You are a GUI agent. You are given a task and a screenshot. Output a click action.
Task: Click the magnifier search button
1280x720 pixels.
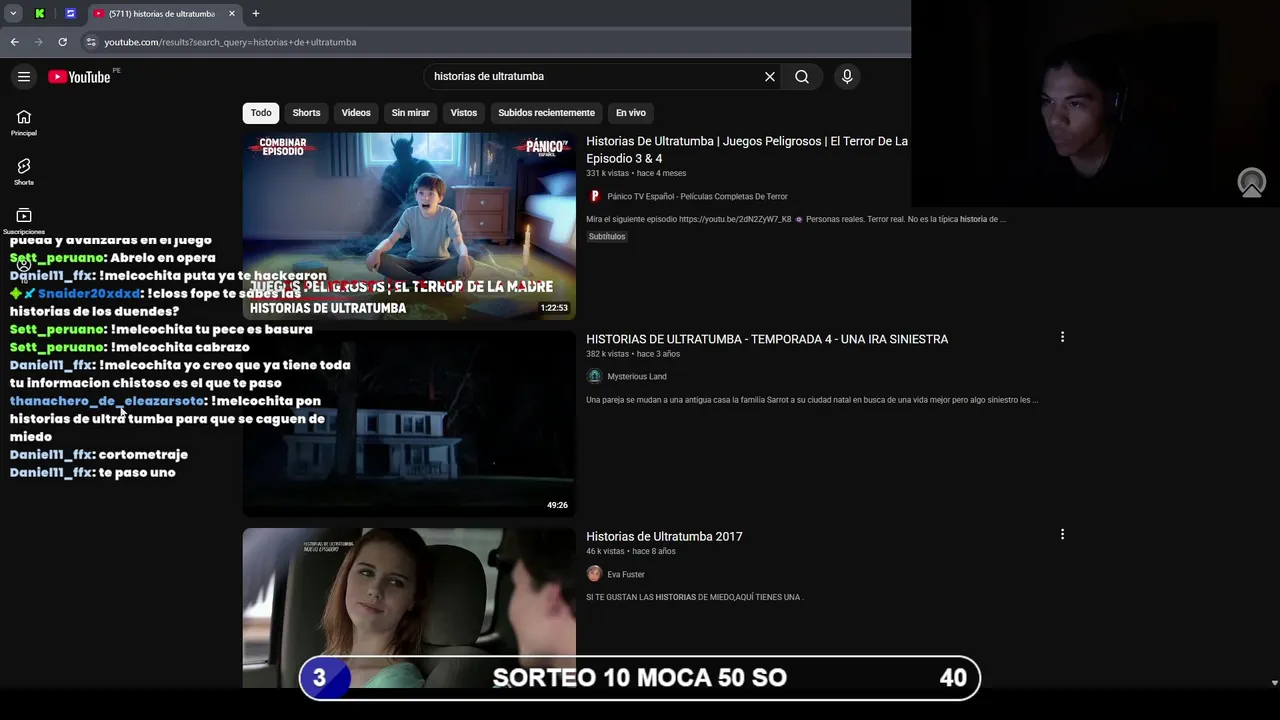tap(802, 77)
